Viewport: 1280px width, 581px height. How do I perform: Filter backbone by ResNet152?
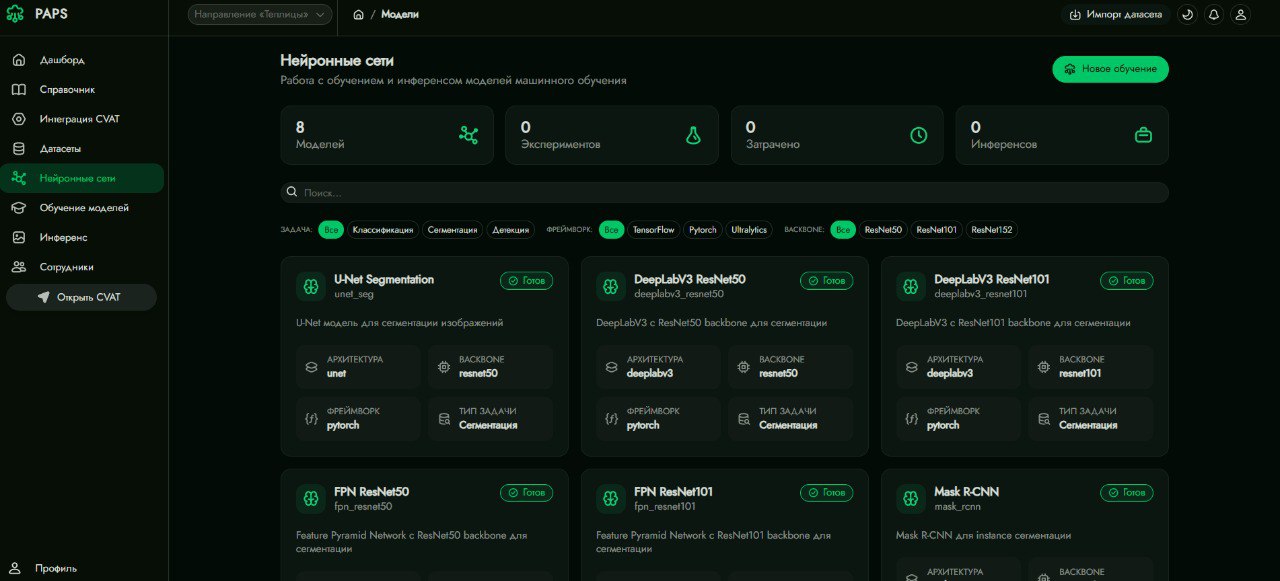click(992, 230)
